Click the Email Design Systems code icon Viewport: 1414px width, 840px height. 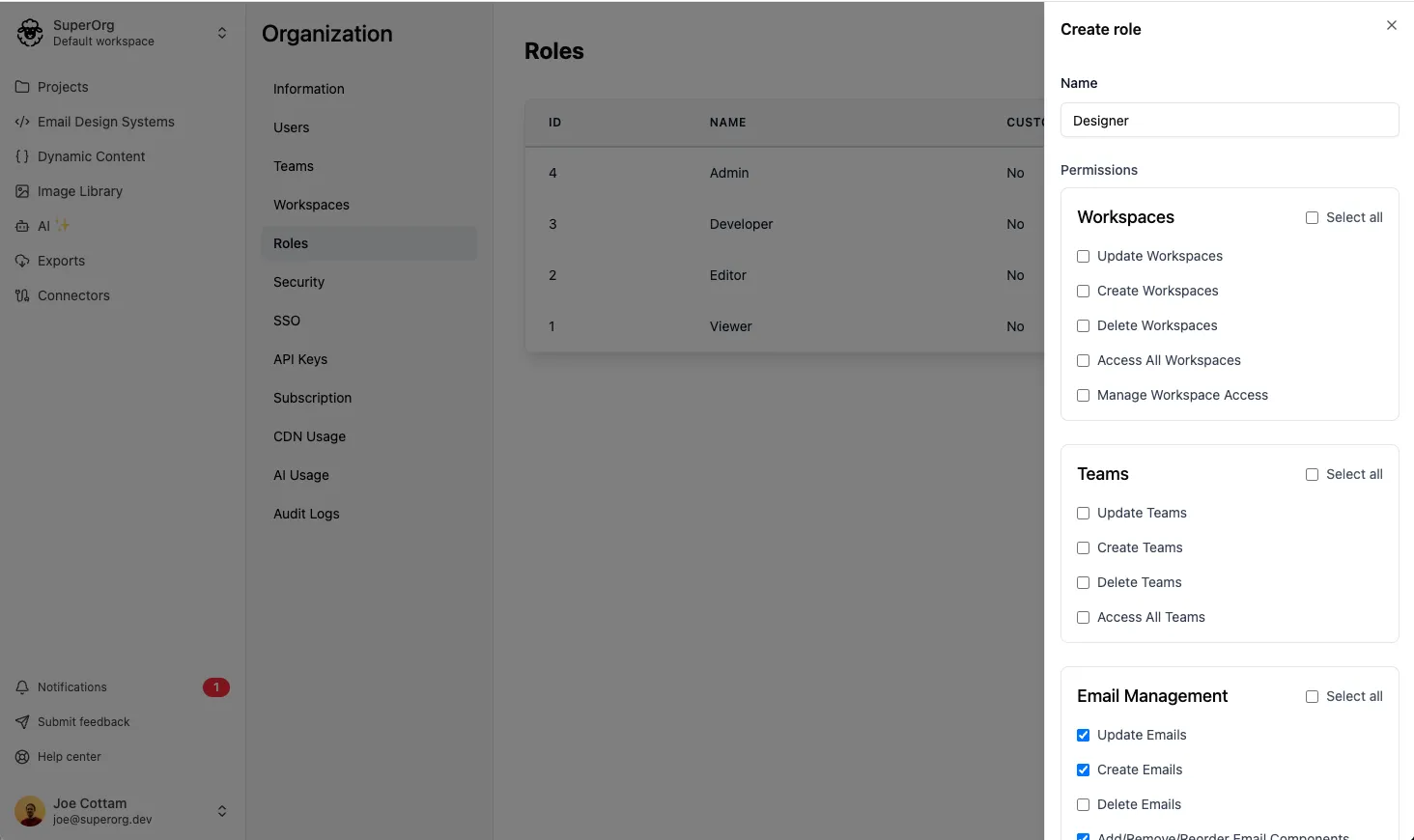(22, 122)
